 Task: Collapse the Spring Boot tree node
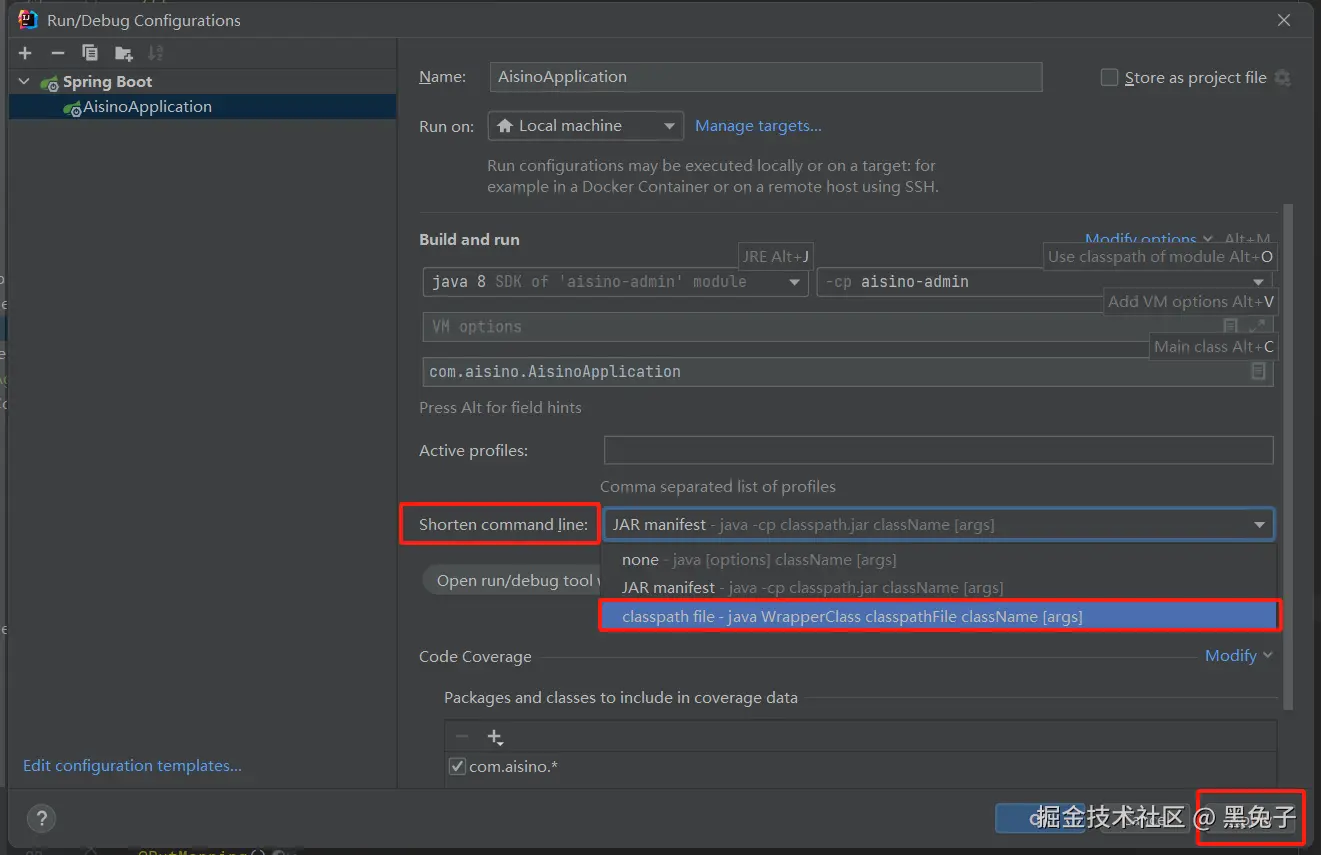[x=25, y=82]
